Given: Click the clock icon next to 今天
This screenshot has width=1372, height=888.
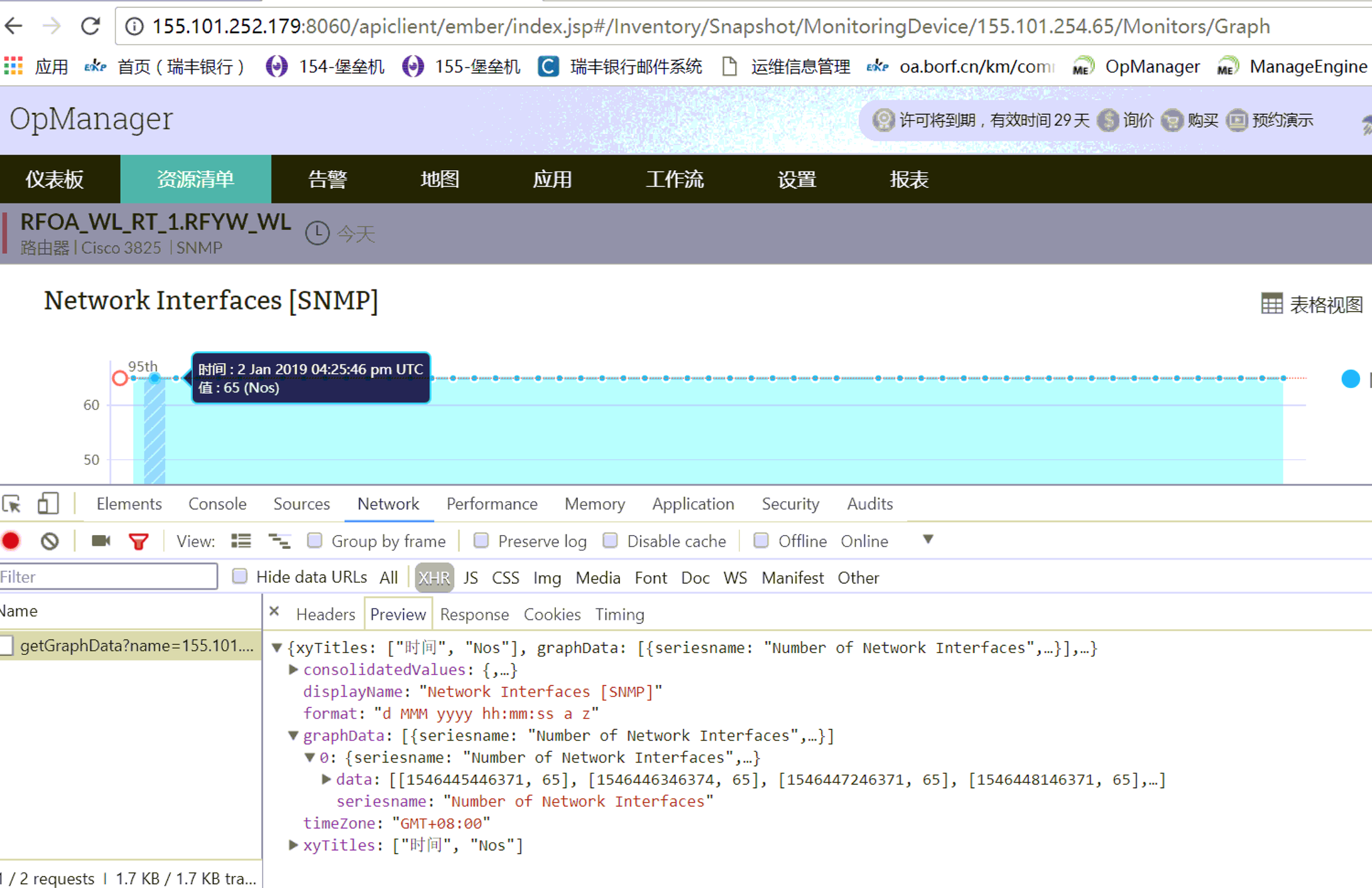Looking at the screenshot, I should [317, 234].
